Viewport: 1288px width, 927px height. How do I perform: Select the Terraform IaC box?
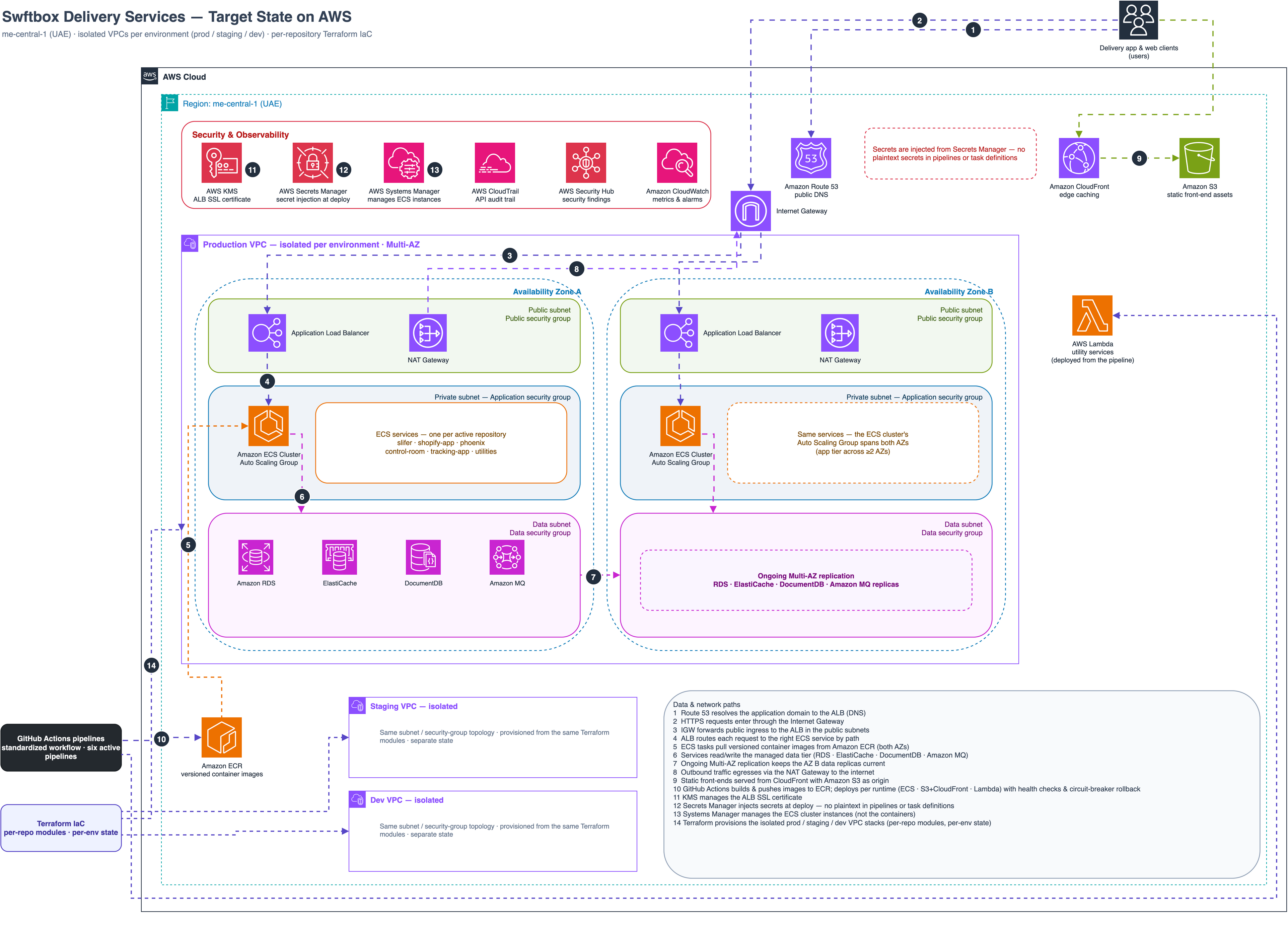click(x=61, y=828)
